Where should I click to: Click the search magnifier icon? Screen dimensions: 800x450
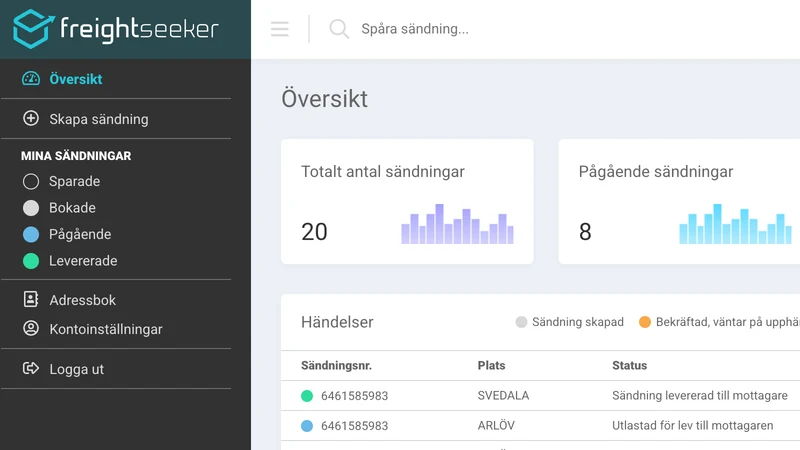pos(339,29)
